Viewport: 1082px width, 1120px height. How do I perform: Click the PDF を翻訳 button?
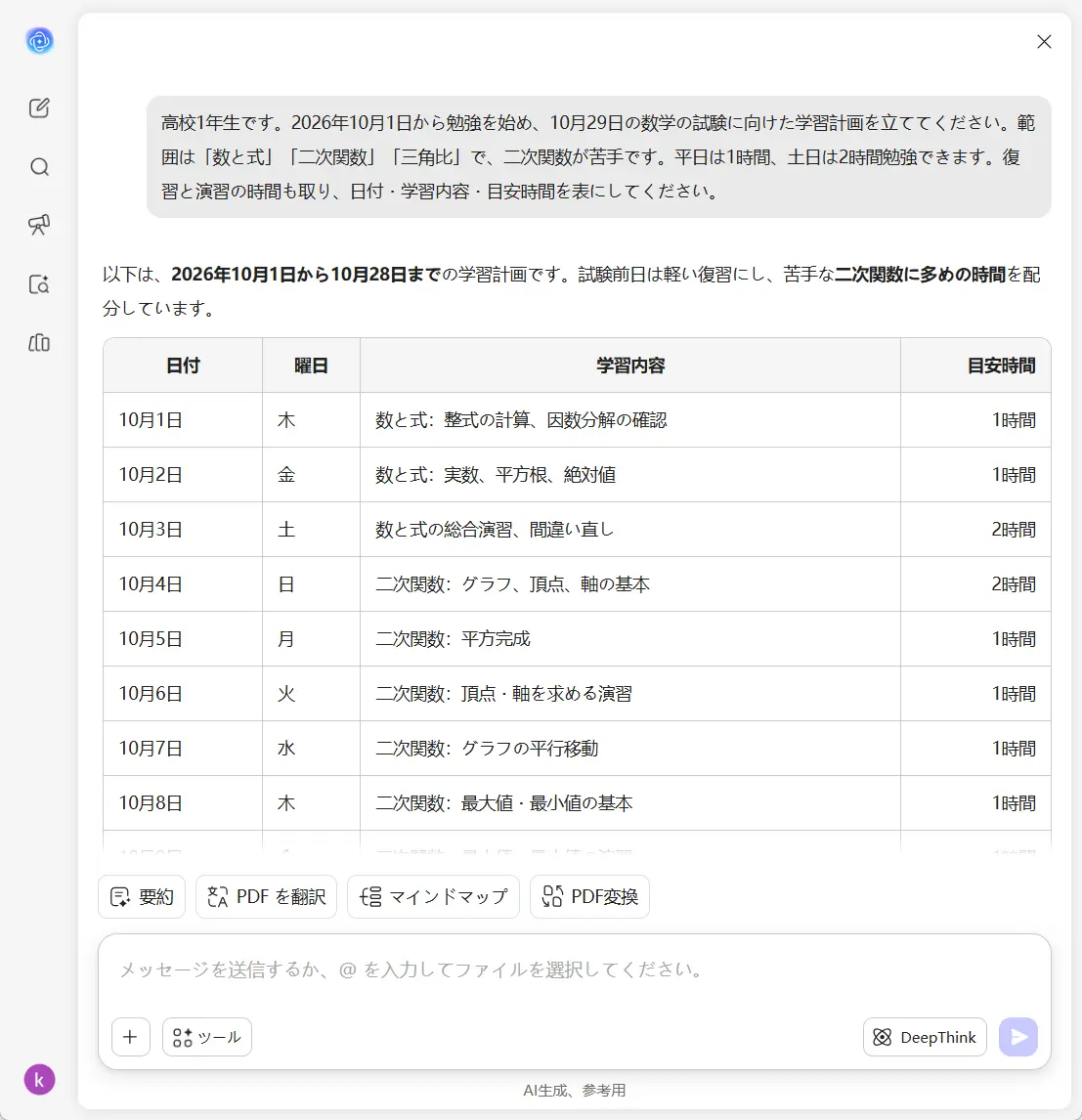[x=266, y=896]
